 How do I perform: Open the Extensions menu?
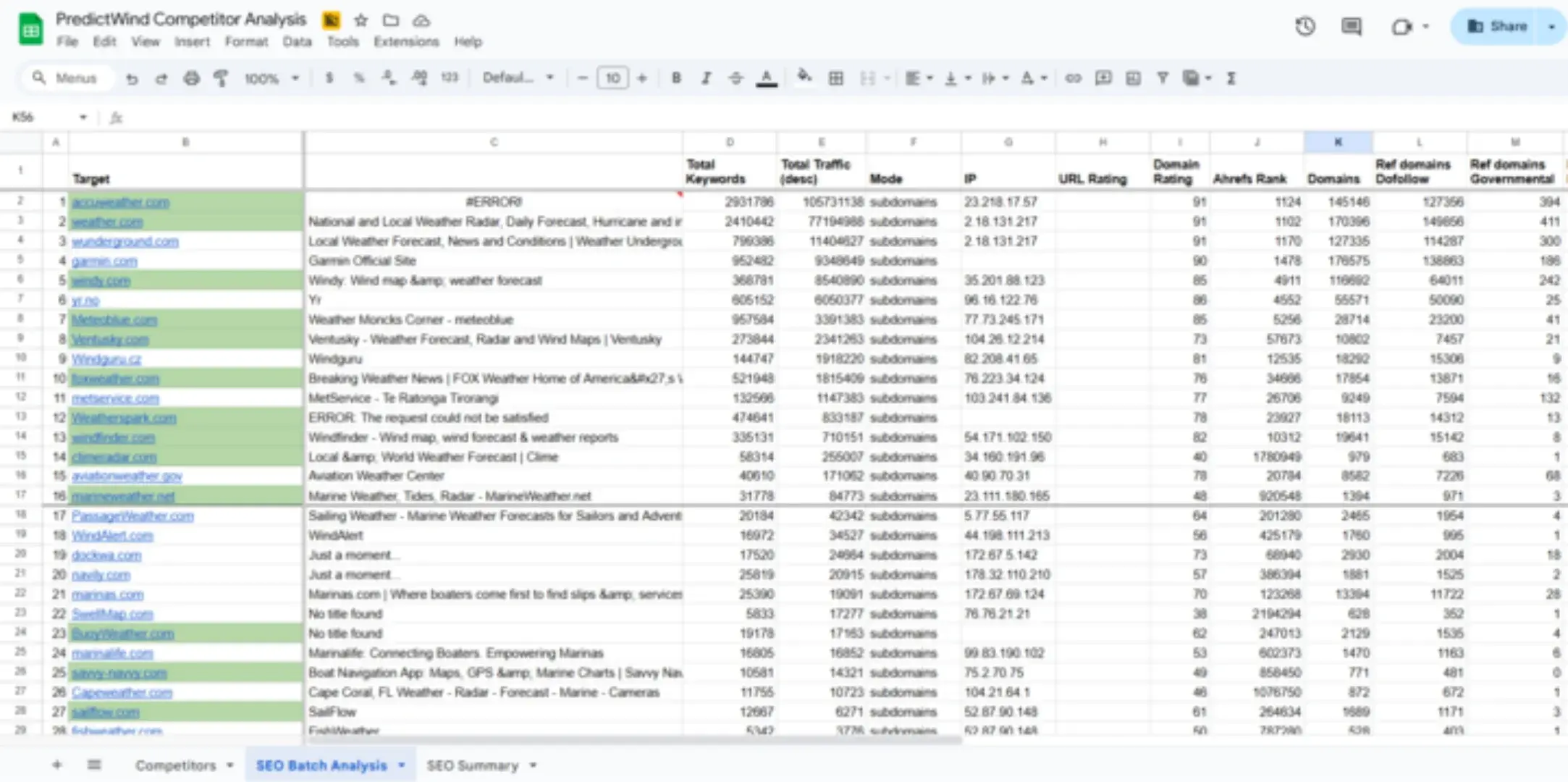coord(406,42)
